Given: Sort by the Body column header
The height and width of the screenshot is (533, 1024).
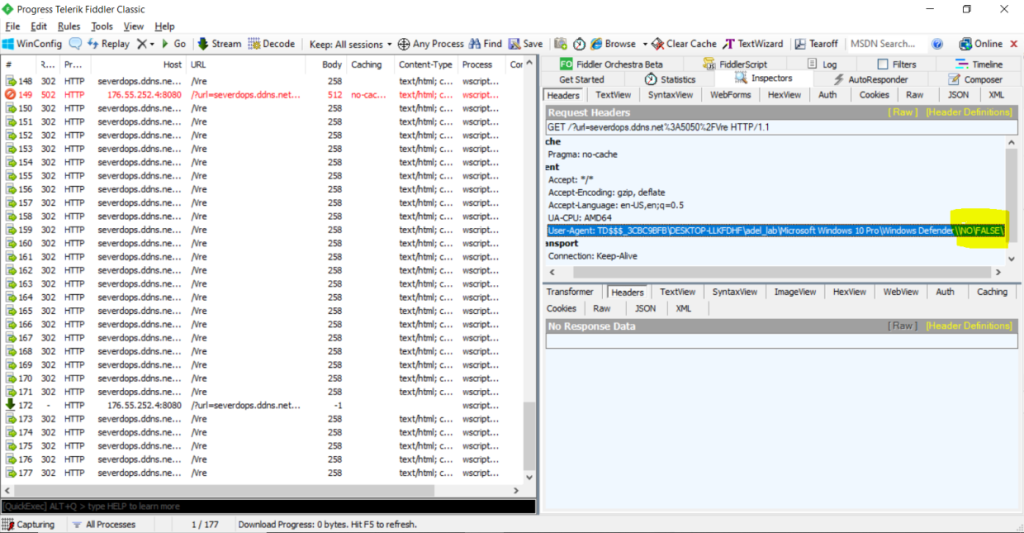Looking at the screenshot, I should click(332, 65).
